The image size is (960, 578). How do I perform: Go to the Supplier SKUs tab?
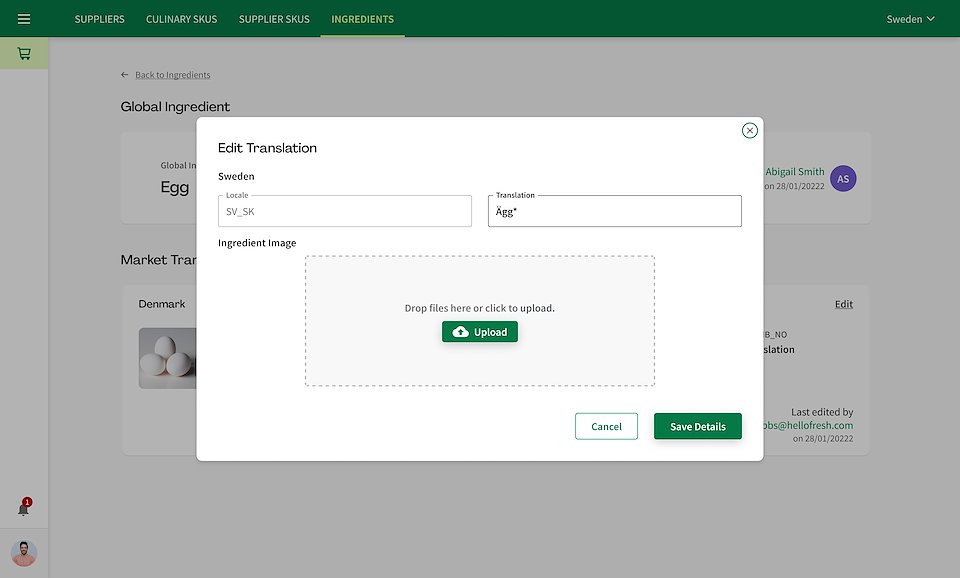[x=274, y=19]
